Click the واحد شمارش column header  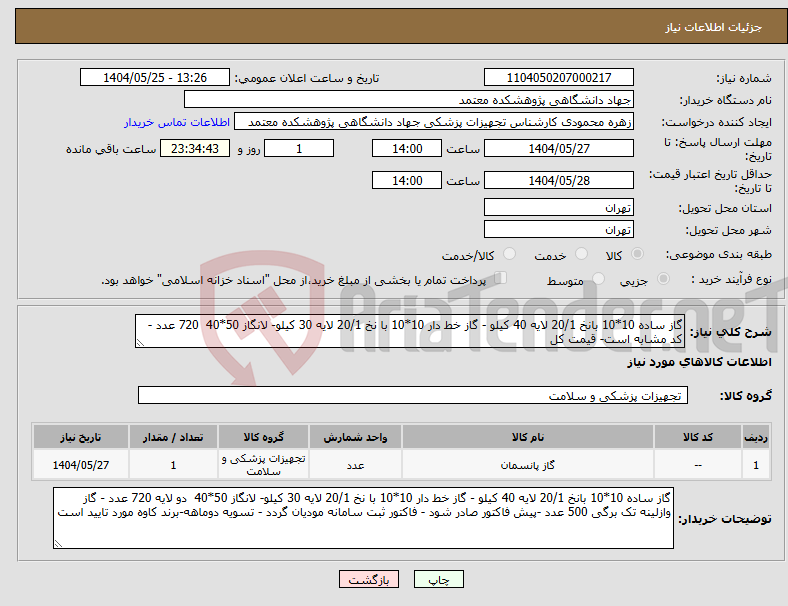[355, 437]
